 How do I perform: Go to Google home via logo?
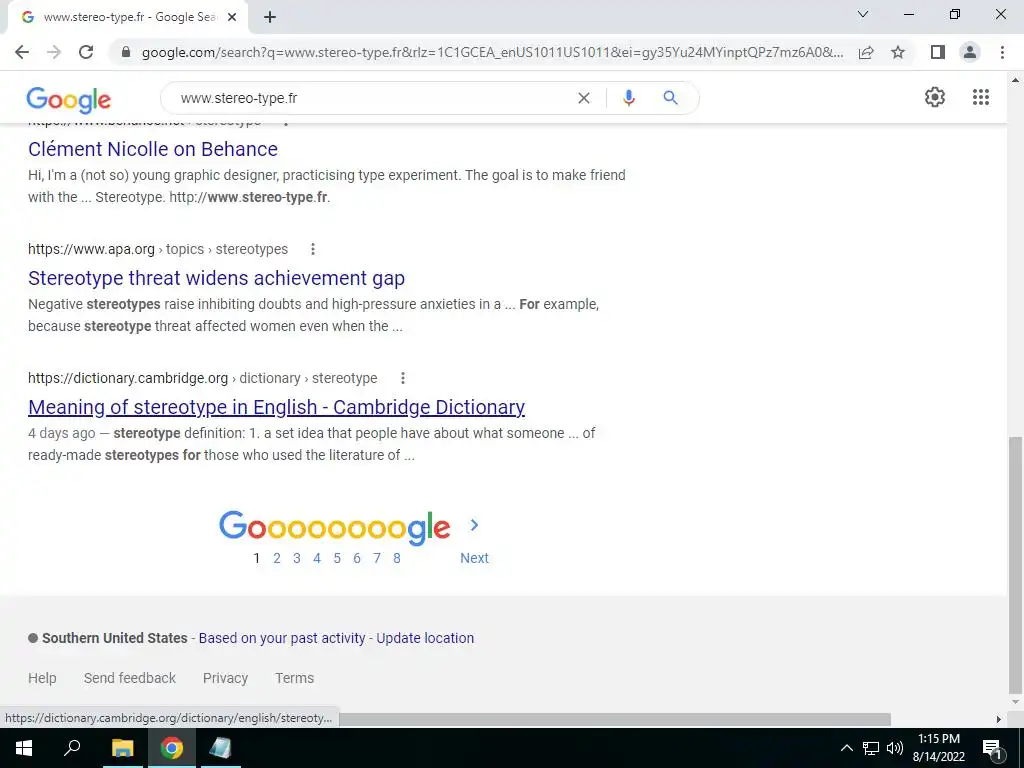[69, 99]
